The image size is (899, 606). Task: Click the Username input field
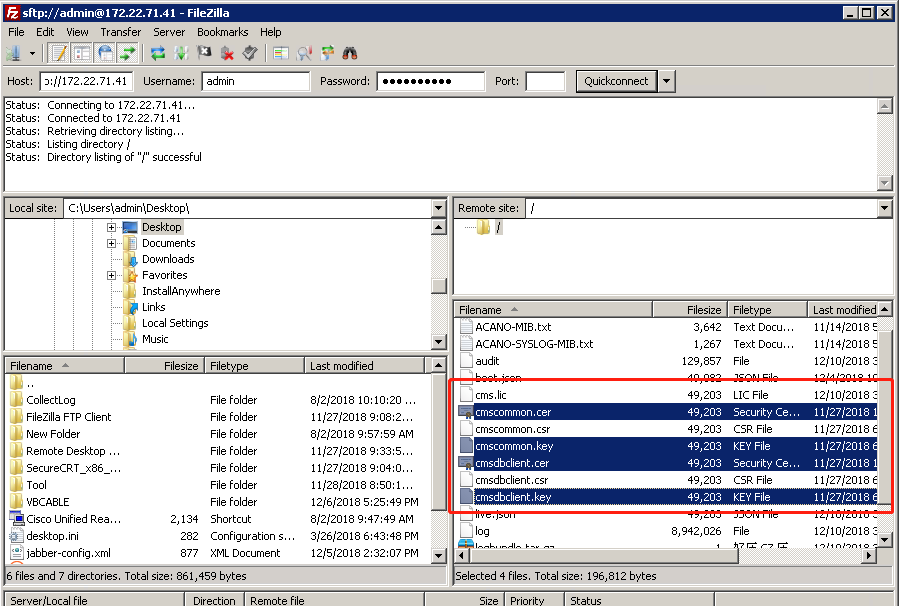256,81
